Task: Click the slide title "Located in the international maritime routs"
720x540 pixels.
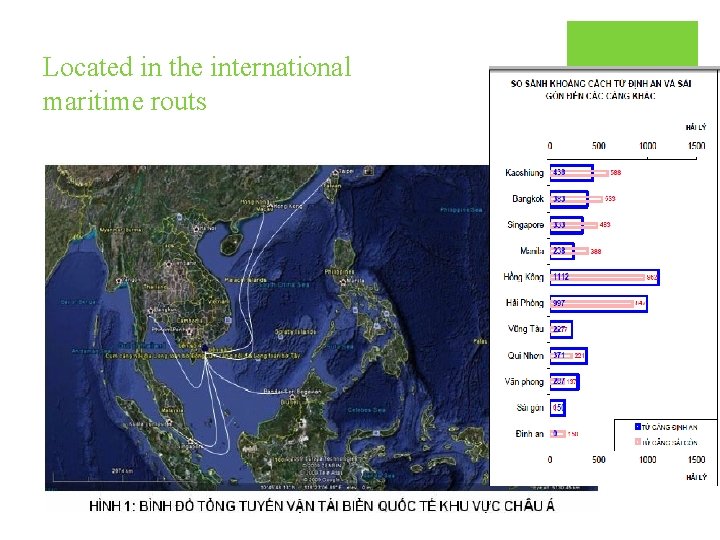Action: (x=197, y=84)
